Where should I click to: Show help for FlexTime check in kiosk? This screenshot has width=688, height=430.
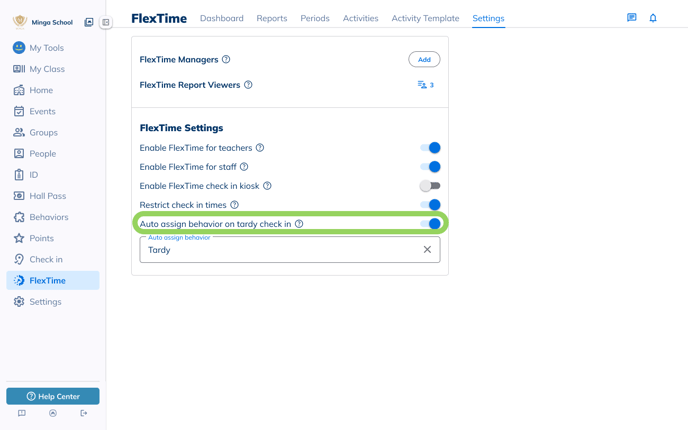267,186
